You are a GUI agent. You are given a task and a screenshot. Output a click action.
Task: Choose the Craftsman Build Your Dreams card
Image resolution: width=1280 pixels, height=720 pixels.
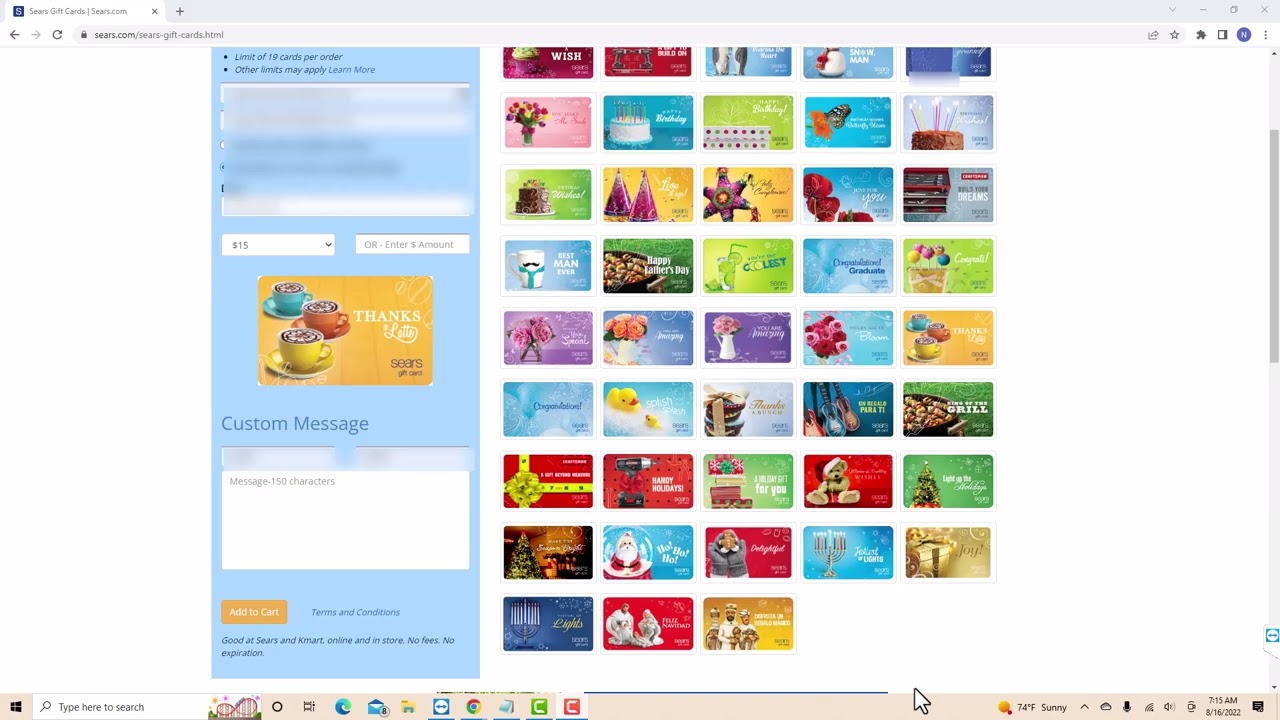point(948,194)
